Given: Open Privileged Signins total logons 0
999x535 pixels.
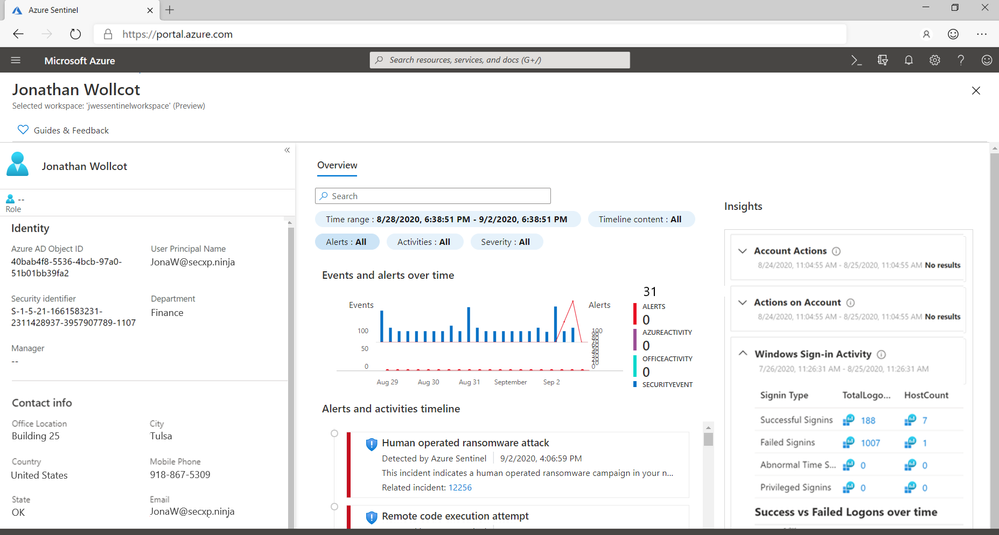Looking at the screenshot, I should click(863, 488).
